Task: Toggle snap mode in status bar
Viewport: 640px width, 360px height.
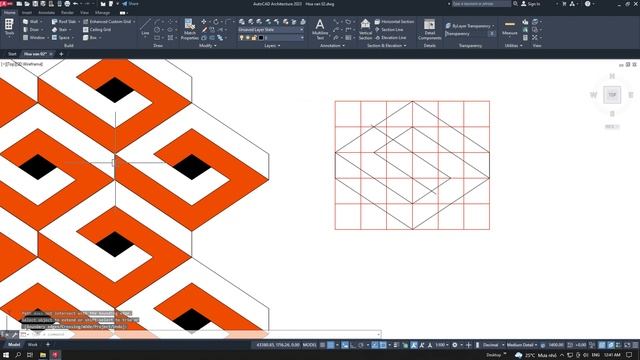Action: pyautogui.click(x=331, y=345)
